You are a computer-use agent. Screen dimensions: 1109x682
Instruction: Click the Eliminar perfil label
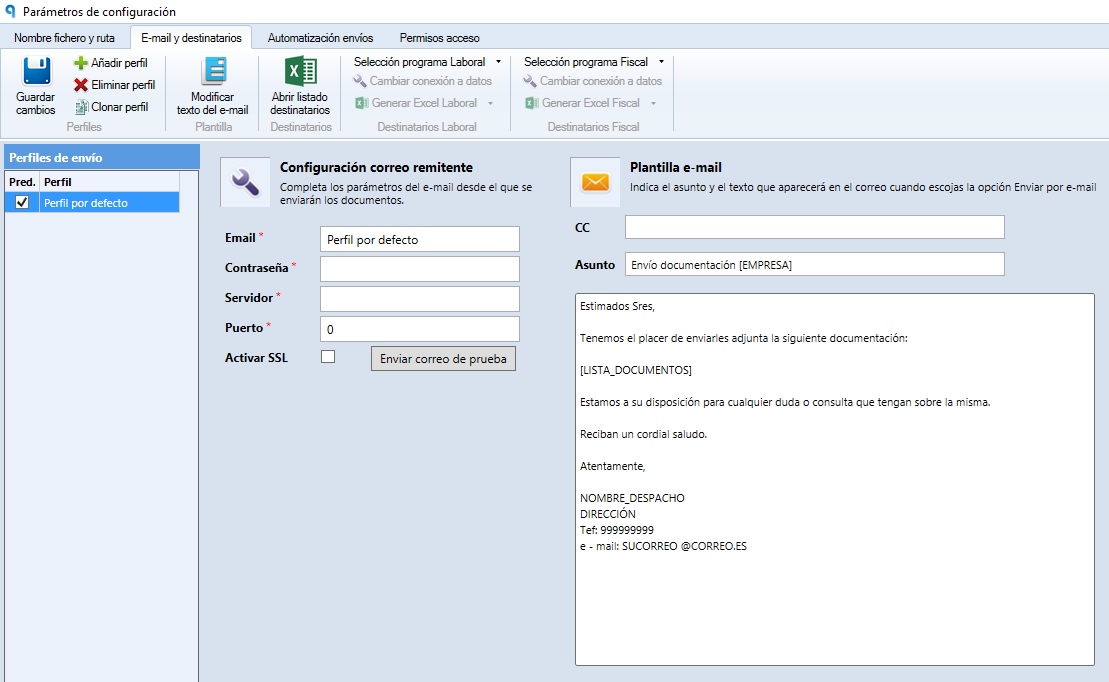123,85
